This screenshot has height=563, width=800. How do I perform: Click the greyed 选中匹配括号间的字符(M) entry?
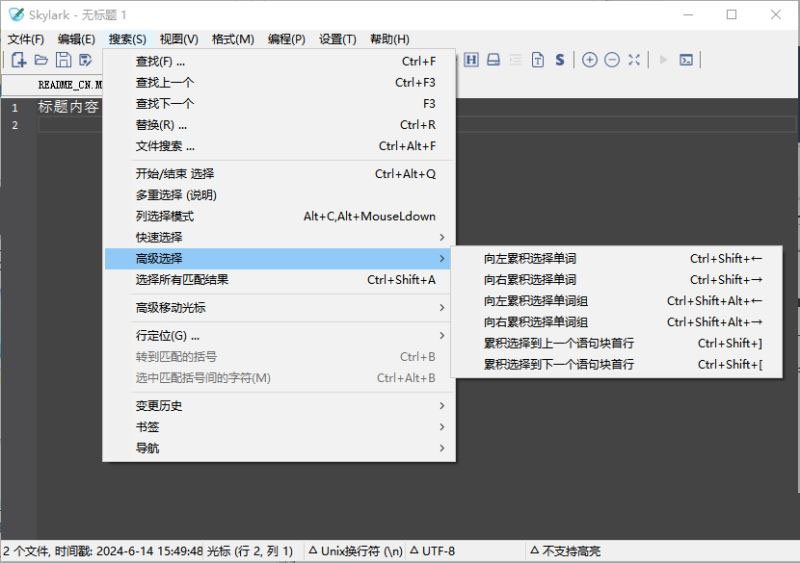coord(279,378)
